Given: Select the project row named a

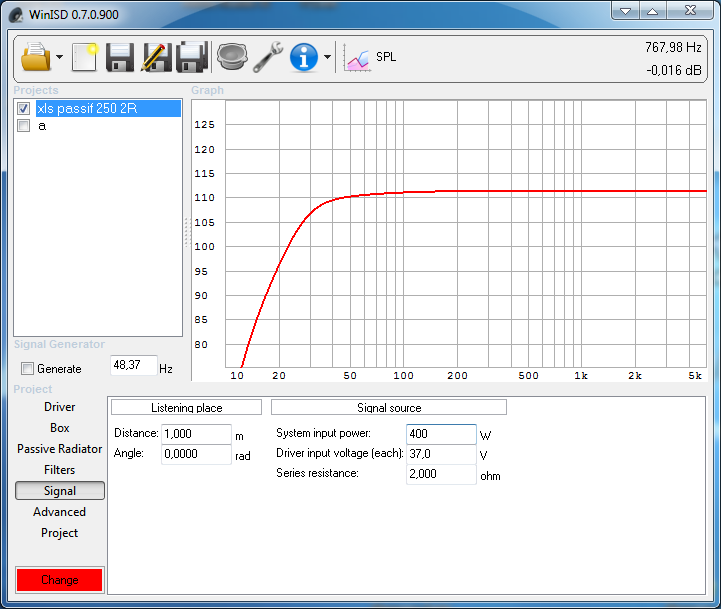Looking at the screenshot, I should pyautogui.click(x=42, y=126).
